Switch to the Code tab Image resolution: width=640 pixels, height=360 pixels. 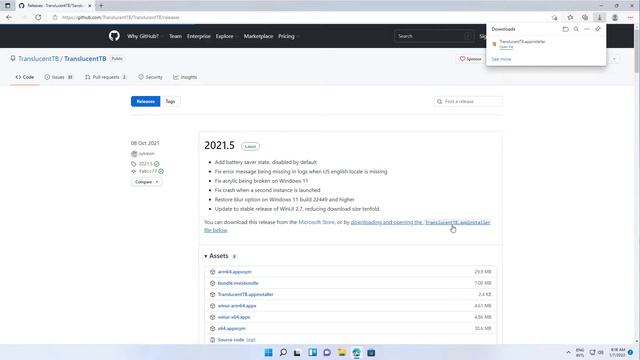point(25,77)
